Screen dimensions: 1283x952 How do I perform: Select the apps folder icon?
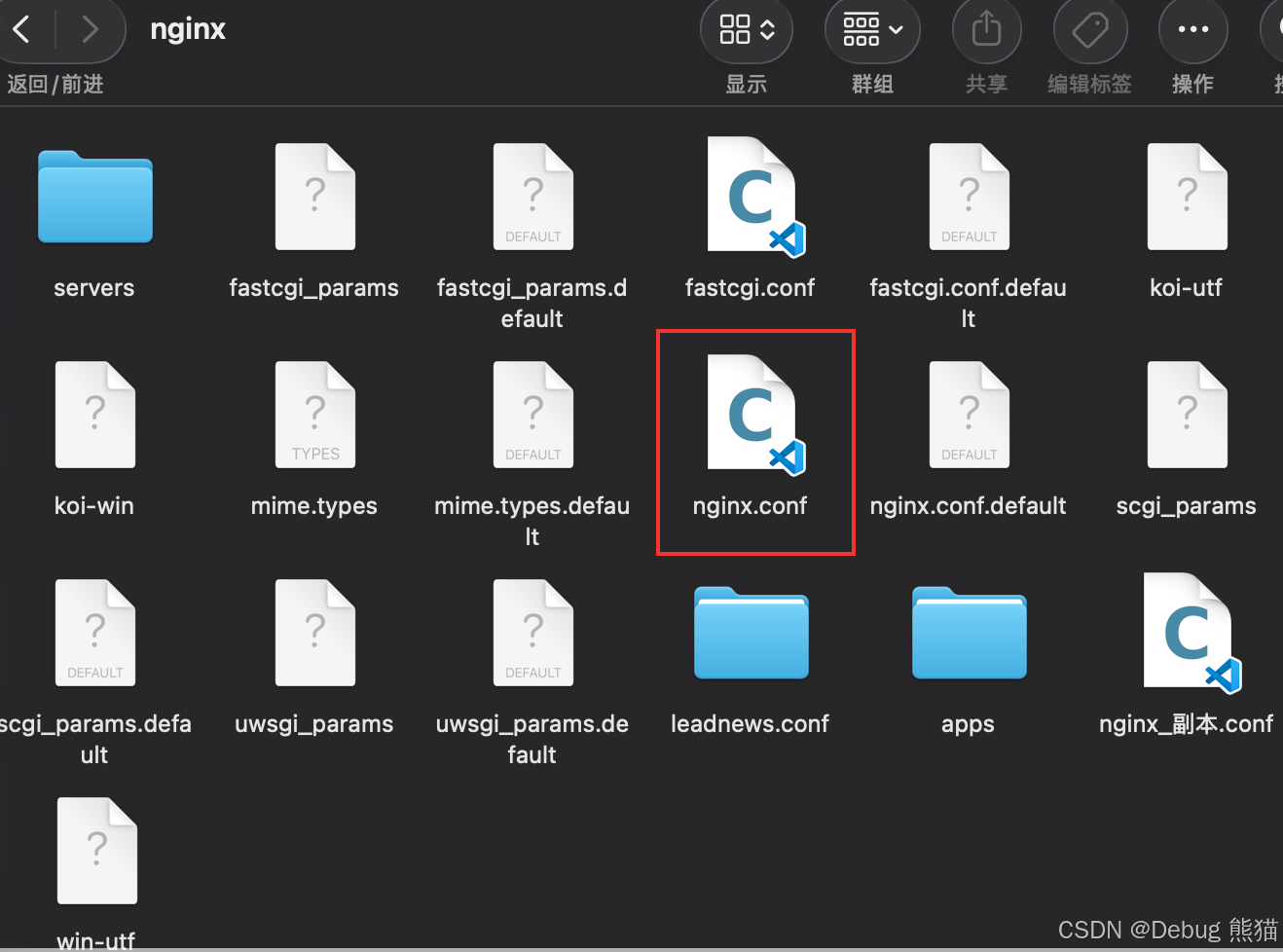969,632
